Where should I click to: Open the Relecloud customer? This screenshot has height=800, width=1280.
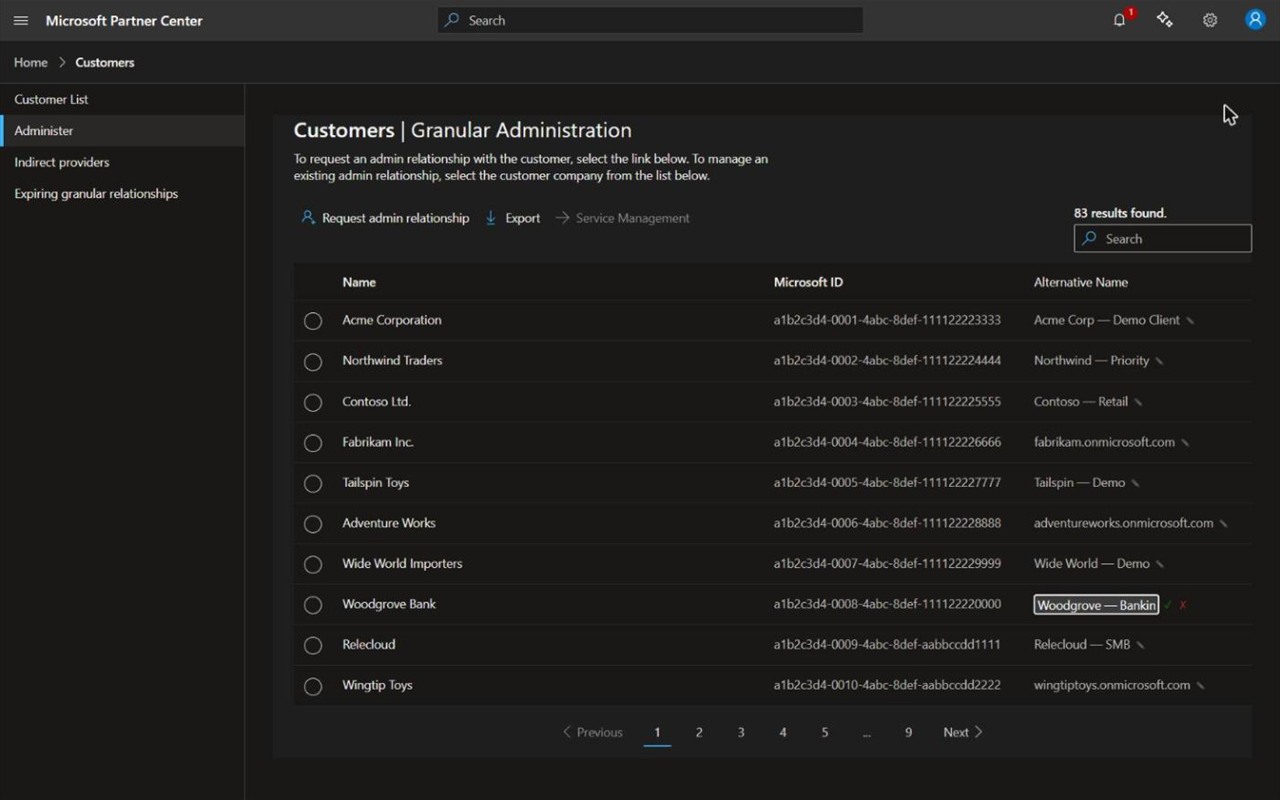(x=369, y=644)
